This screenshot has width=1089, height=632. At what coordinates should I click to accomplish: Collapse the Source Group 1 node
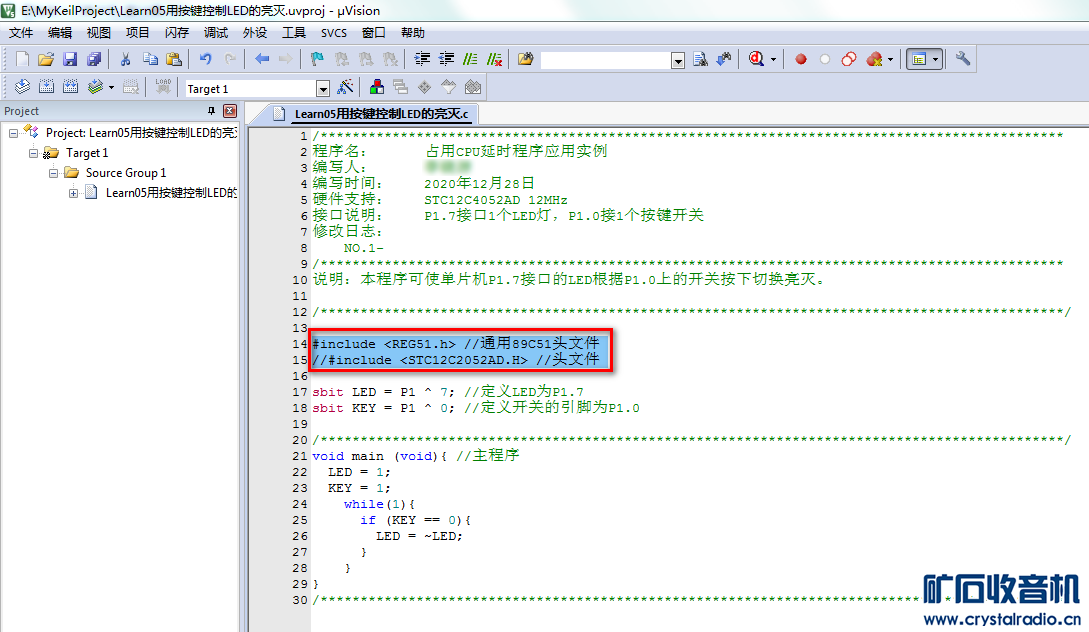point(53,173)
